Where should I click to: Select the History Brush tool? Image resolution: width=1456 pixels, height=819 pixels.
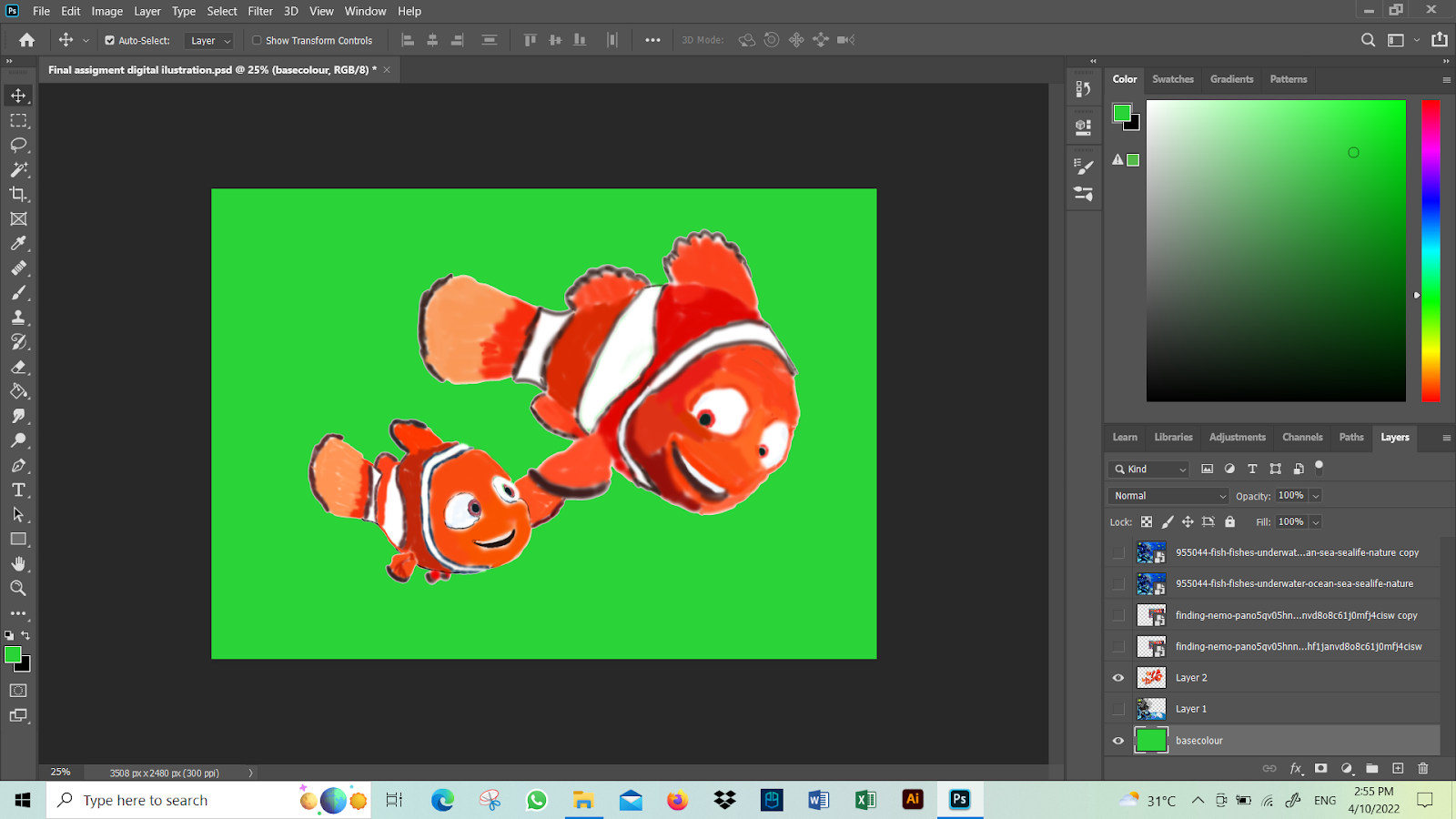(18, 341)
